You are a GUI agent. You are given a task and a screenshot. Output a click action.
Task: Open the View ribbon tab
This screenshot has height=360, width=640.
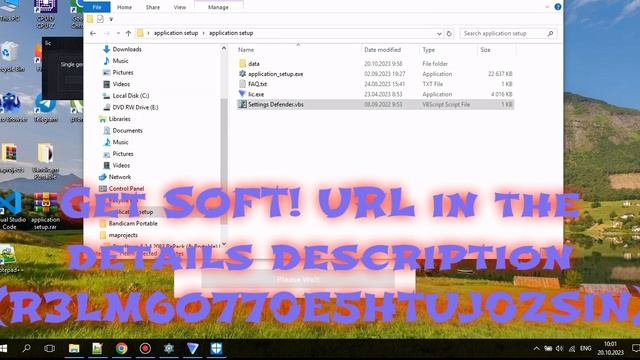[180, 7]
